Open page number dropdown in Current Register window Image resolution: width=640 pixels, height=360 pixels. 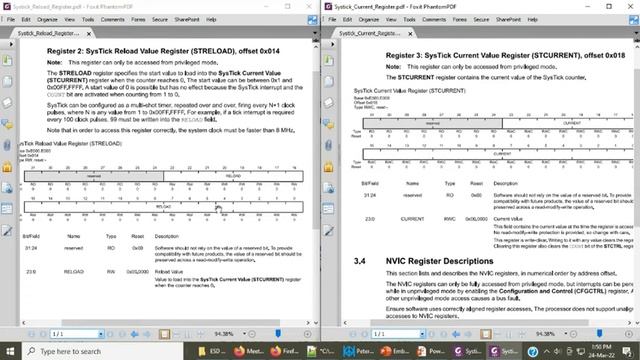coord(422,334)
